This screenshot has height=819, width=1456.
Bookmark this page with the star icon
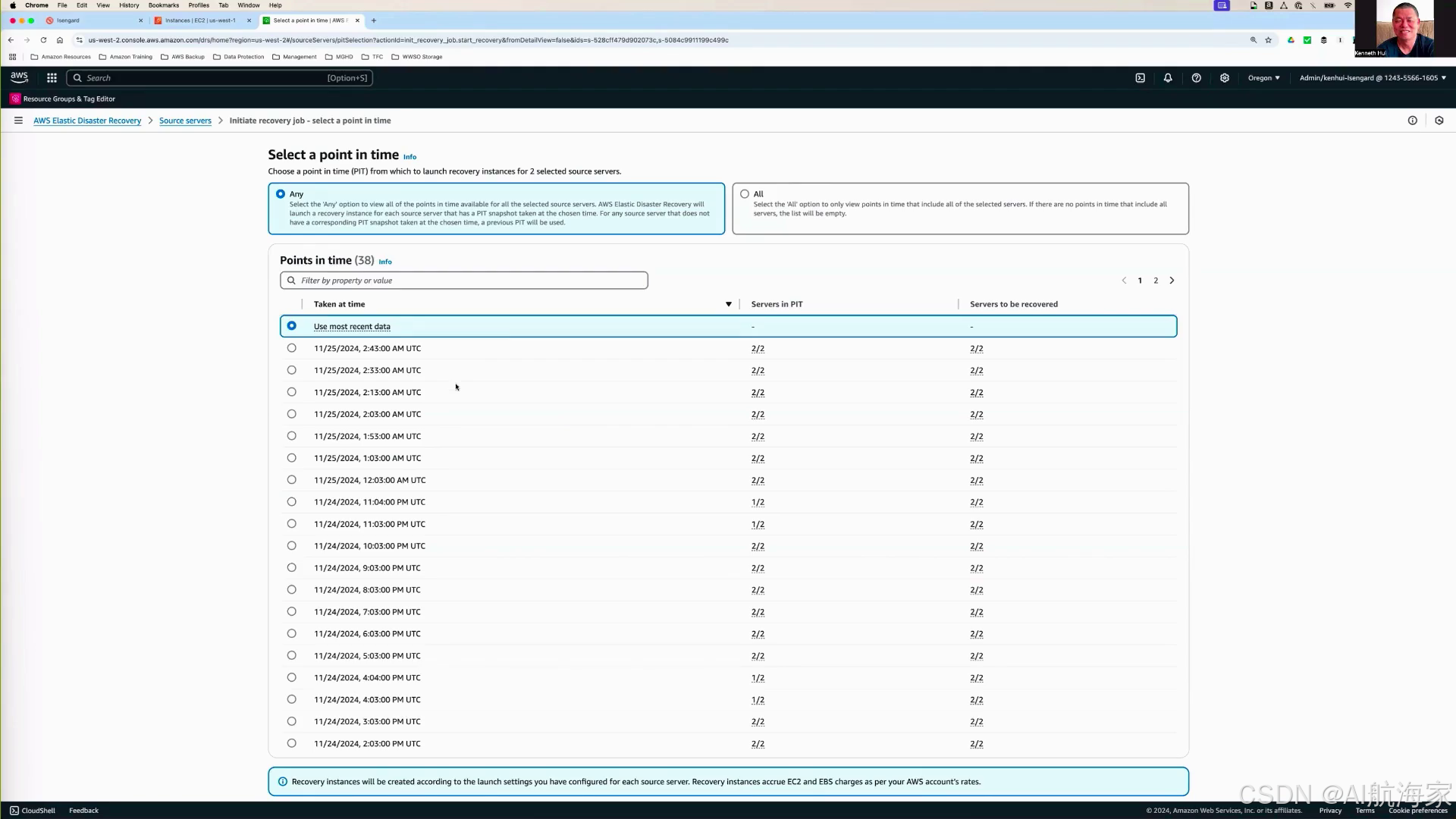pyautogui.click(x=1268, y=40)
